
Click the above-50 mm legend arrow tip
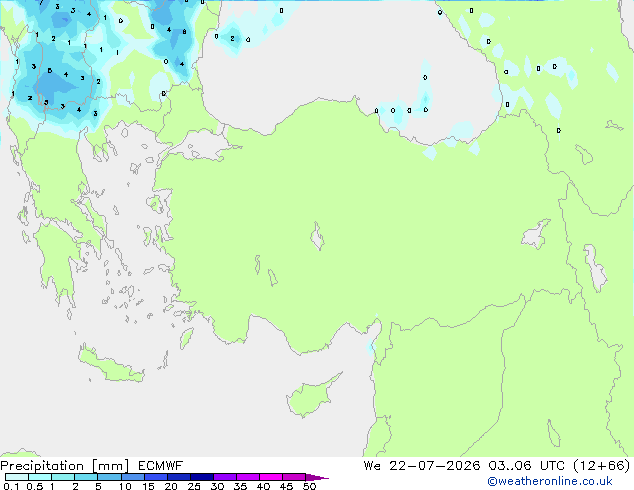point(317,477)
